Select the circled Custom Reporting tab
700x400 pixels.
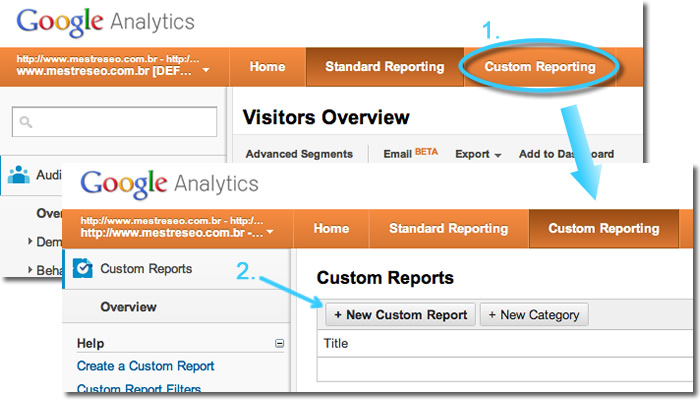[x=539, y=67]
